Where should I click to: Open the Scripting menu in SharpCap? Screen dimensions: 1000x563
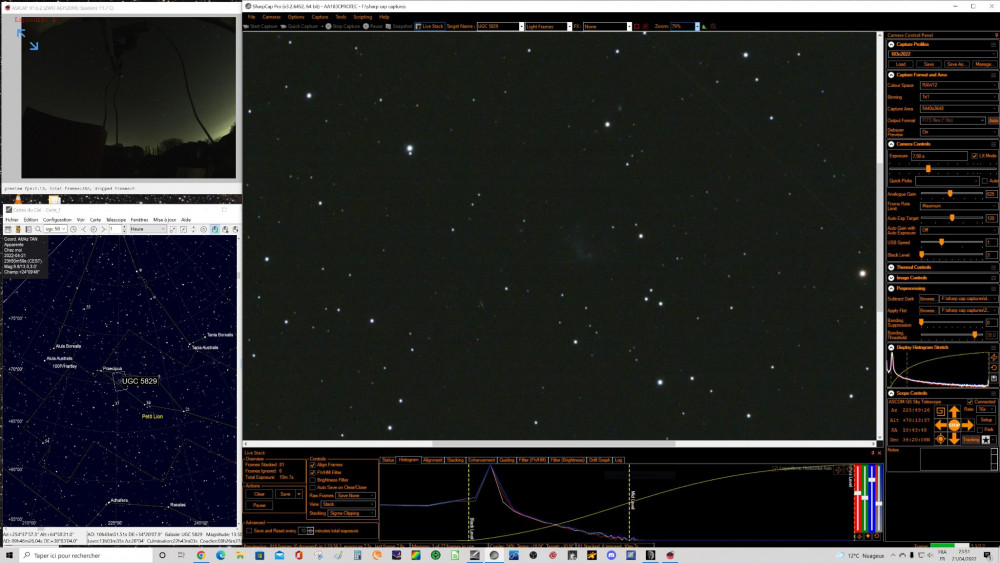pyautogui.click(x=362, y=17)
